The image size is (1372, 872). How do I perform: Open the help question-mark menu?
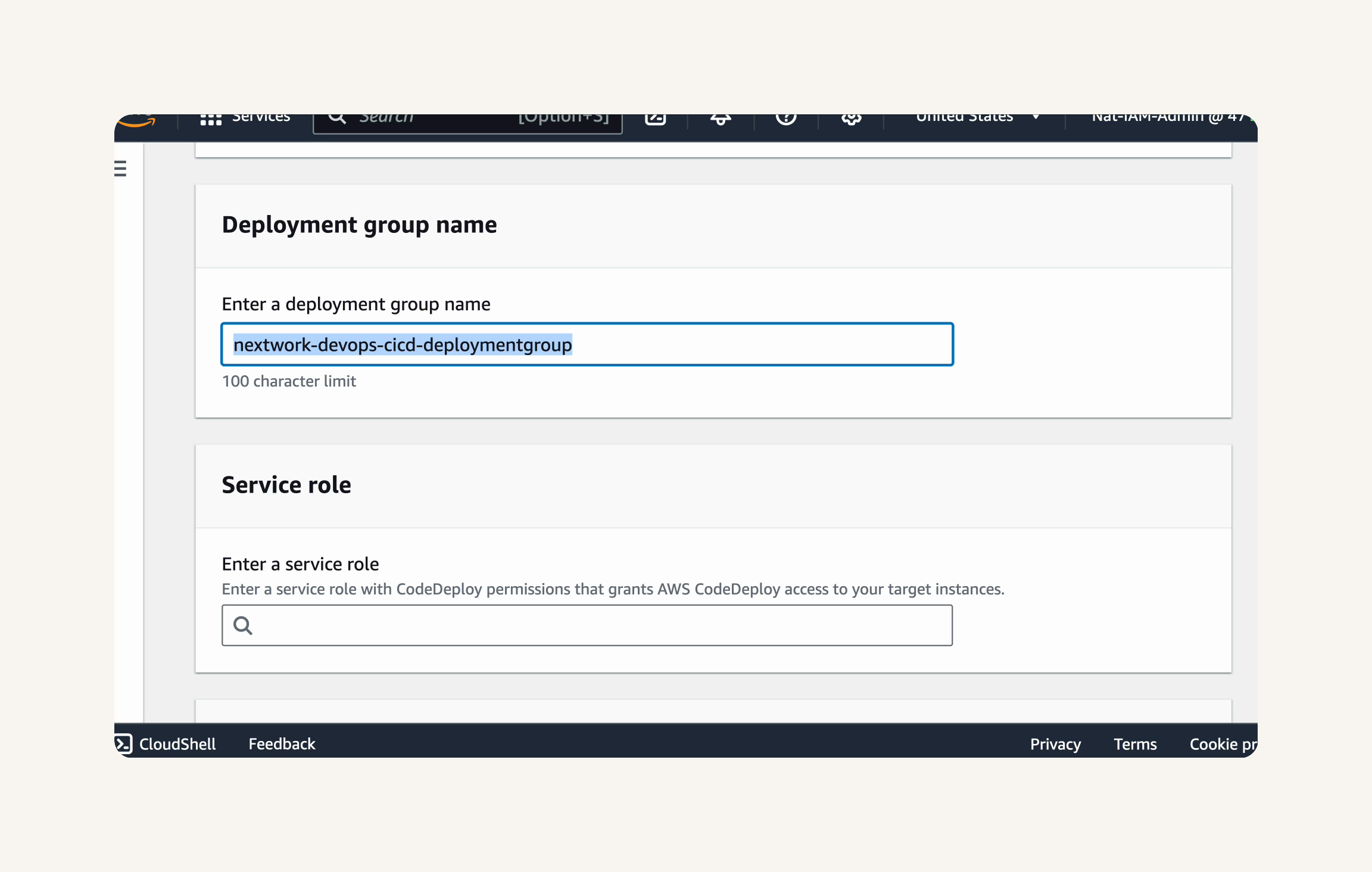tap(786, 119)
